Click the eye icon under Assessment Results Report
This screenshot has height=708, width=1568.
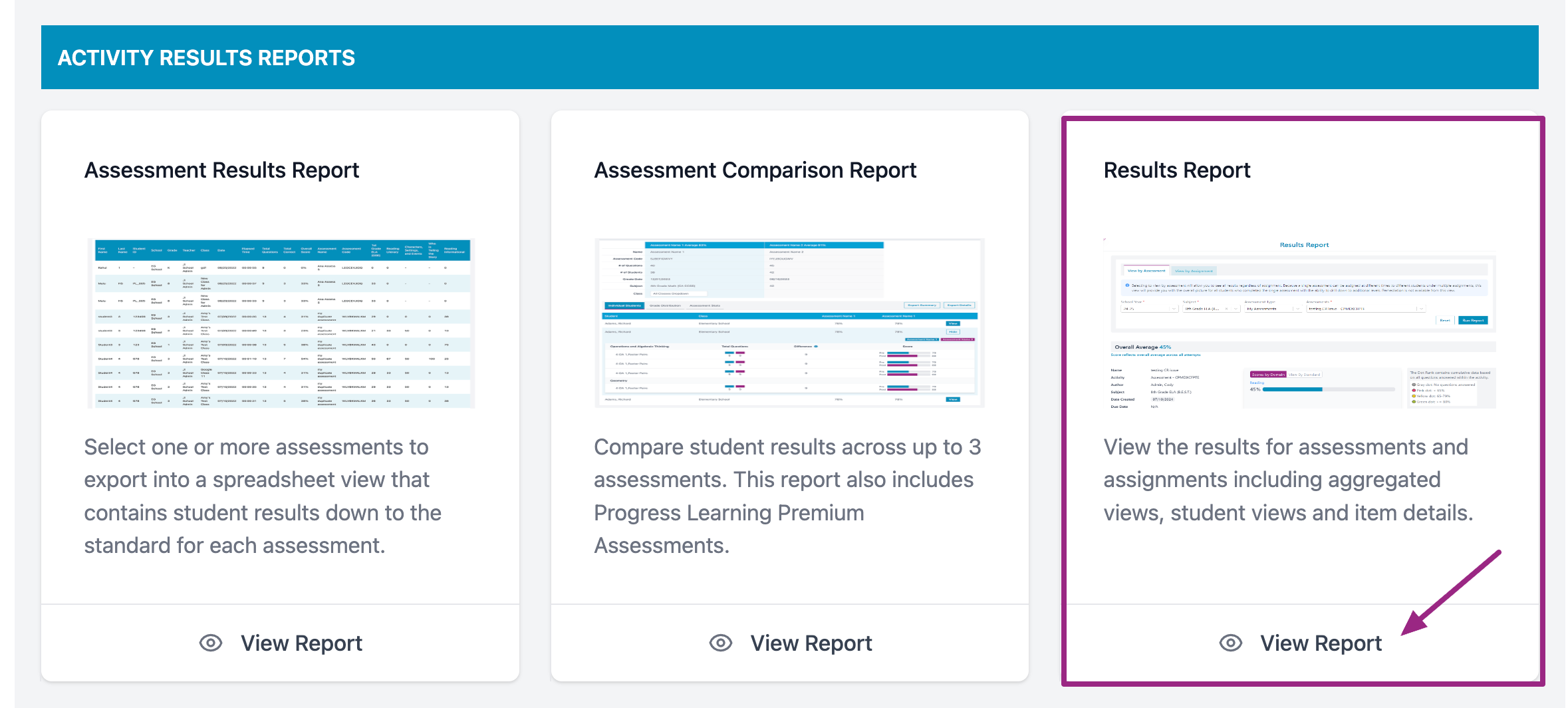click(211, 643)
